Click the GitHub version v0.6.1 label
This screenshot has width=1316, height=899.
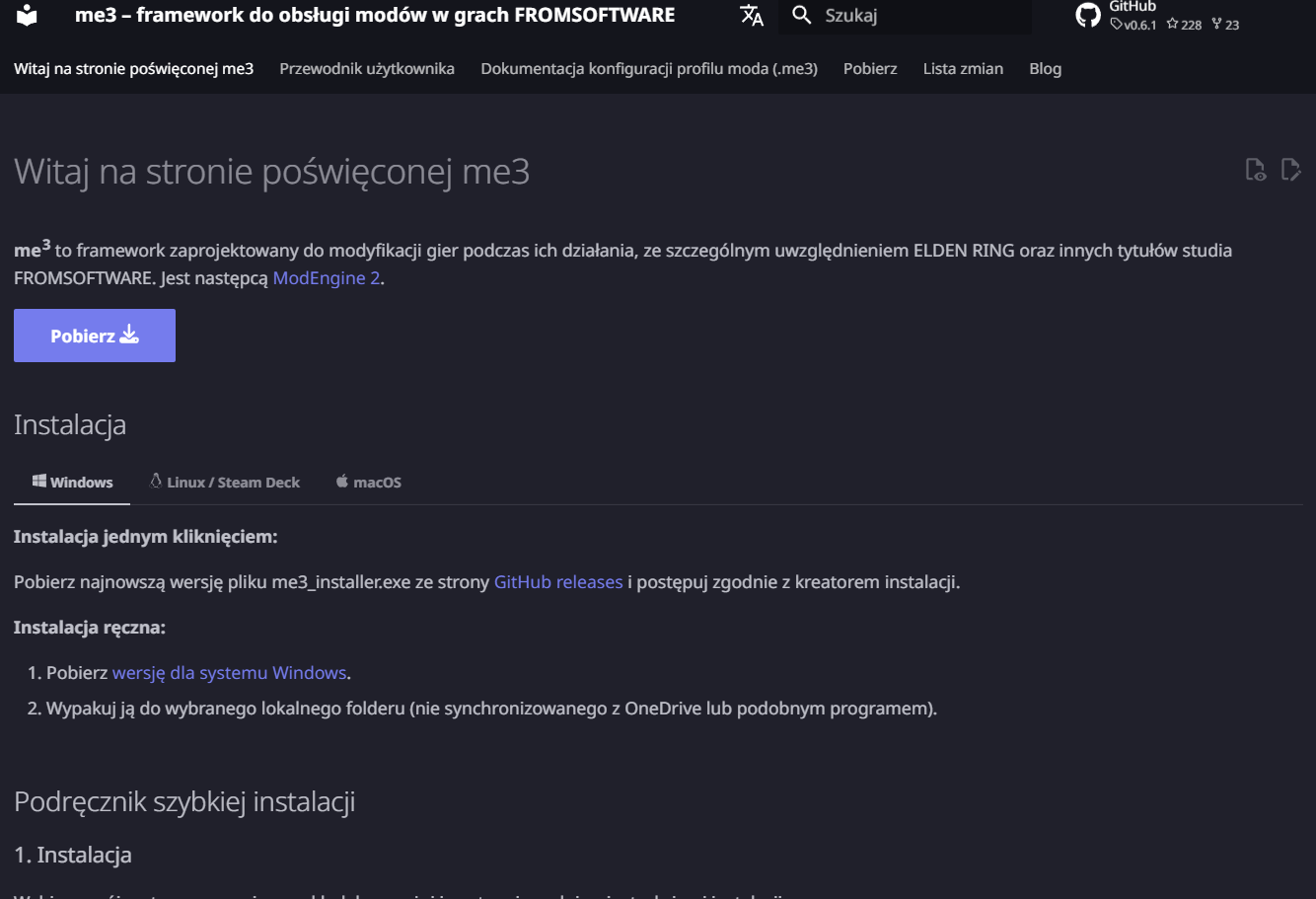[1133, 25]
